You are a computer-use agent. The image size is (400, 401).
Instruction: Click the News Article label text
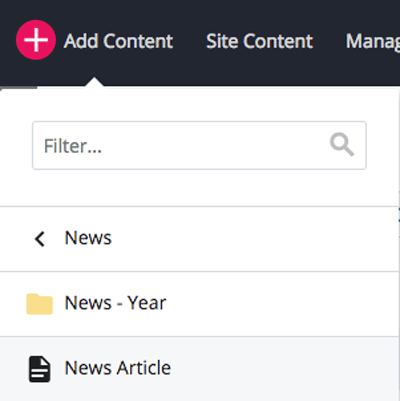coord(118,368)
